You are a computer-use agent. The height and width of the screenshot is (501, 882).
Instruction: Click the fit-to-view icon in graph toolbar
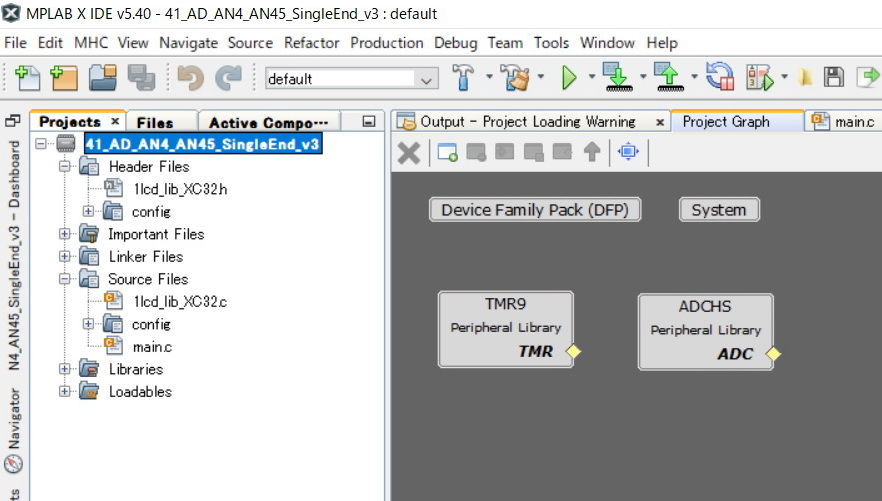click(x=628, y=152)
